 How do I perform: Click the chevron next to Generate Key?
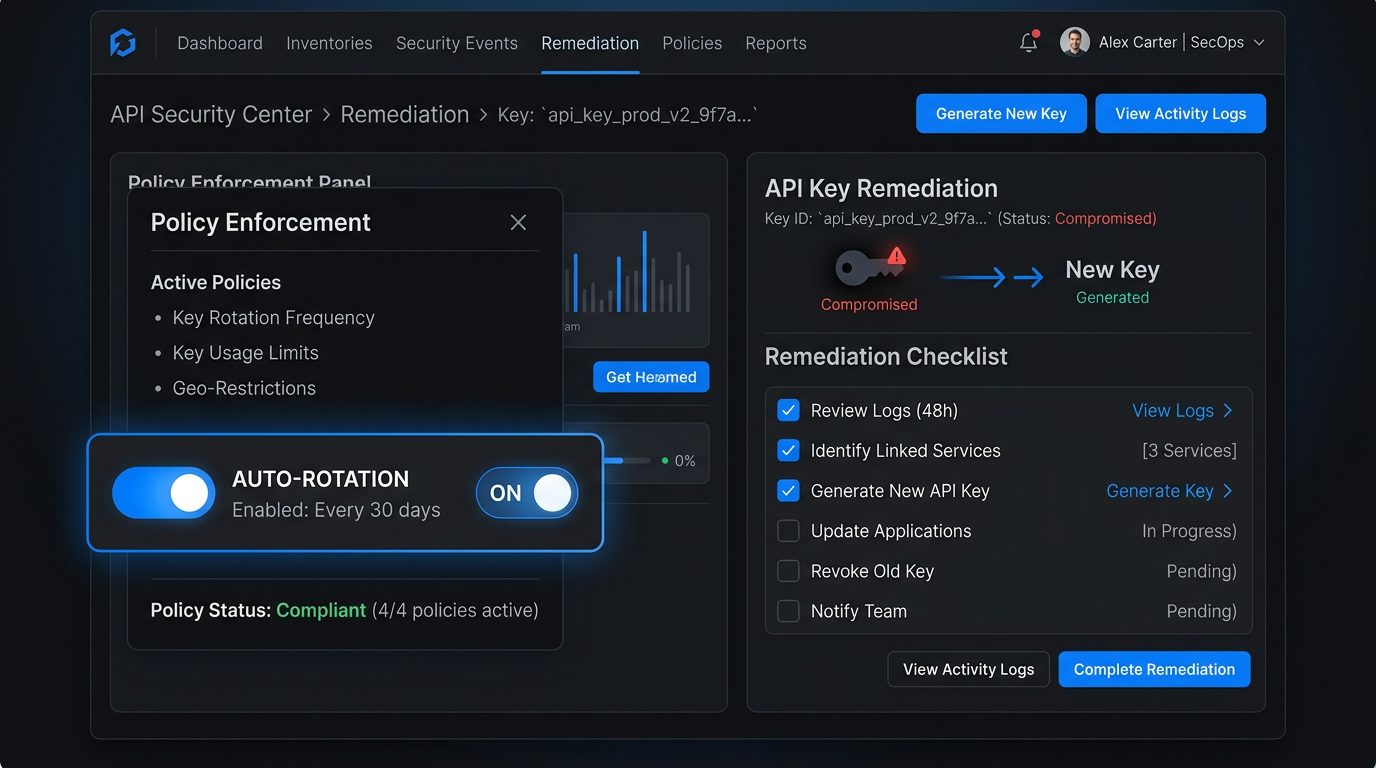(1228, 490)
